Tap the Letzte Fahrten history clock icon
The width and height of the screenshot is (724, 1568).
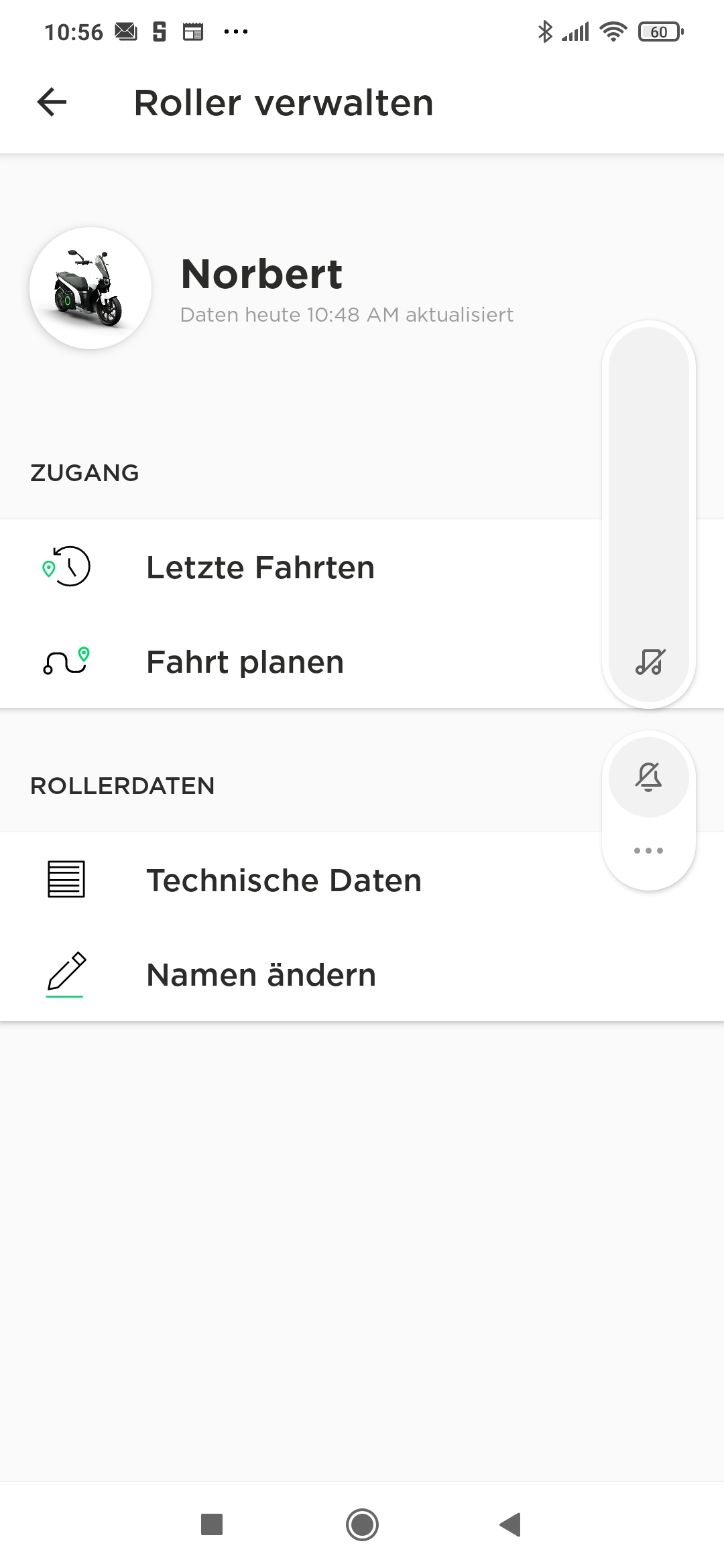pos(67,567)
